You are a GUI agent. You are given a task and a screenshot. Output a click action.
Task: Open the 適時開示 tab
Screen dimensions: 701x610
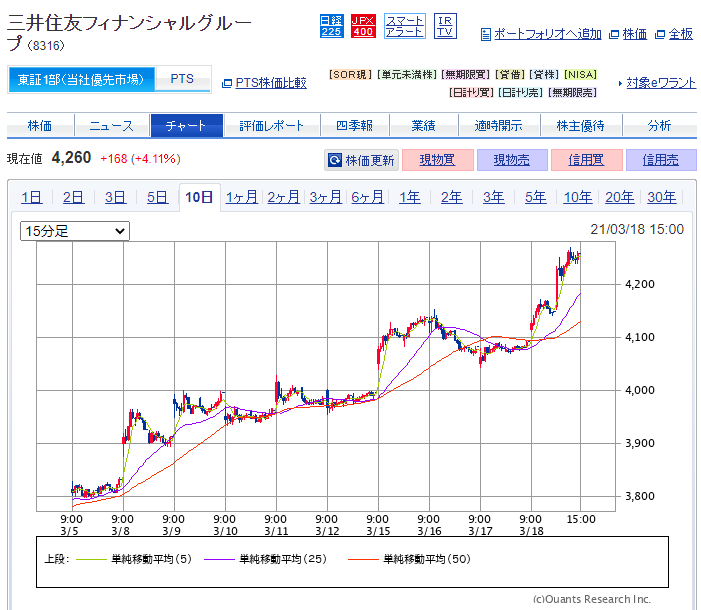point(498,126)
